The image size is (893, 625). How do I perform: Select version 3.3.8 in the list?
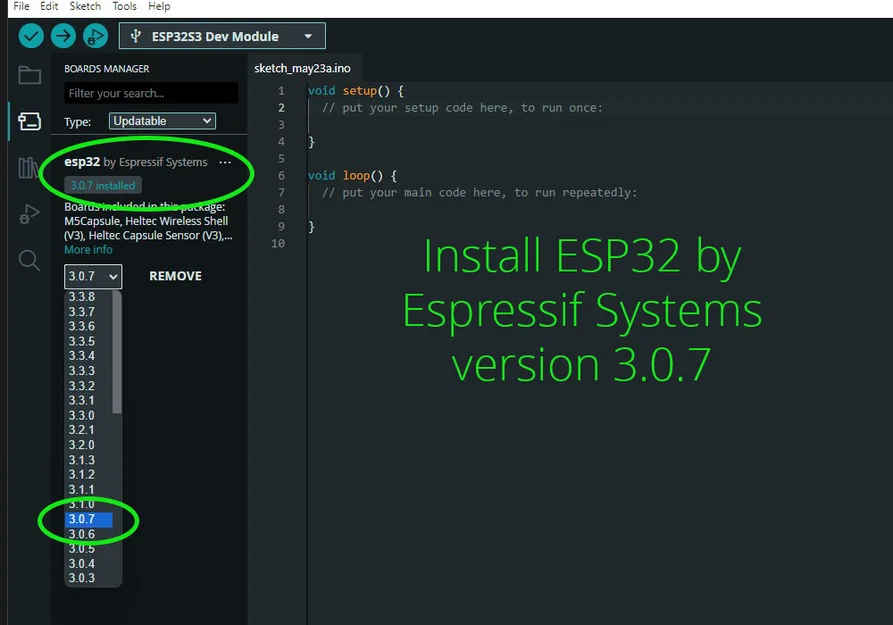[x=88, y=297]
